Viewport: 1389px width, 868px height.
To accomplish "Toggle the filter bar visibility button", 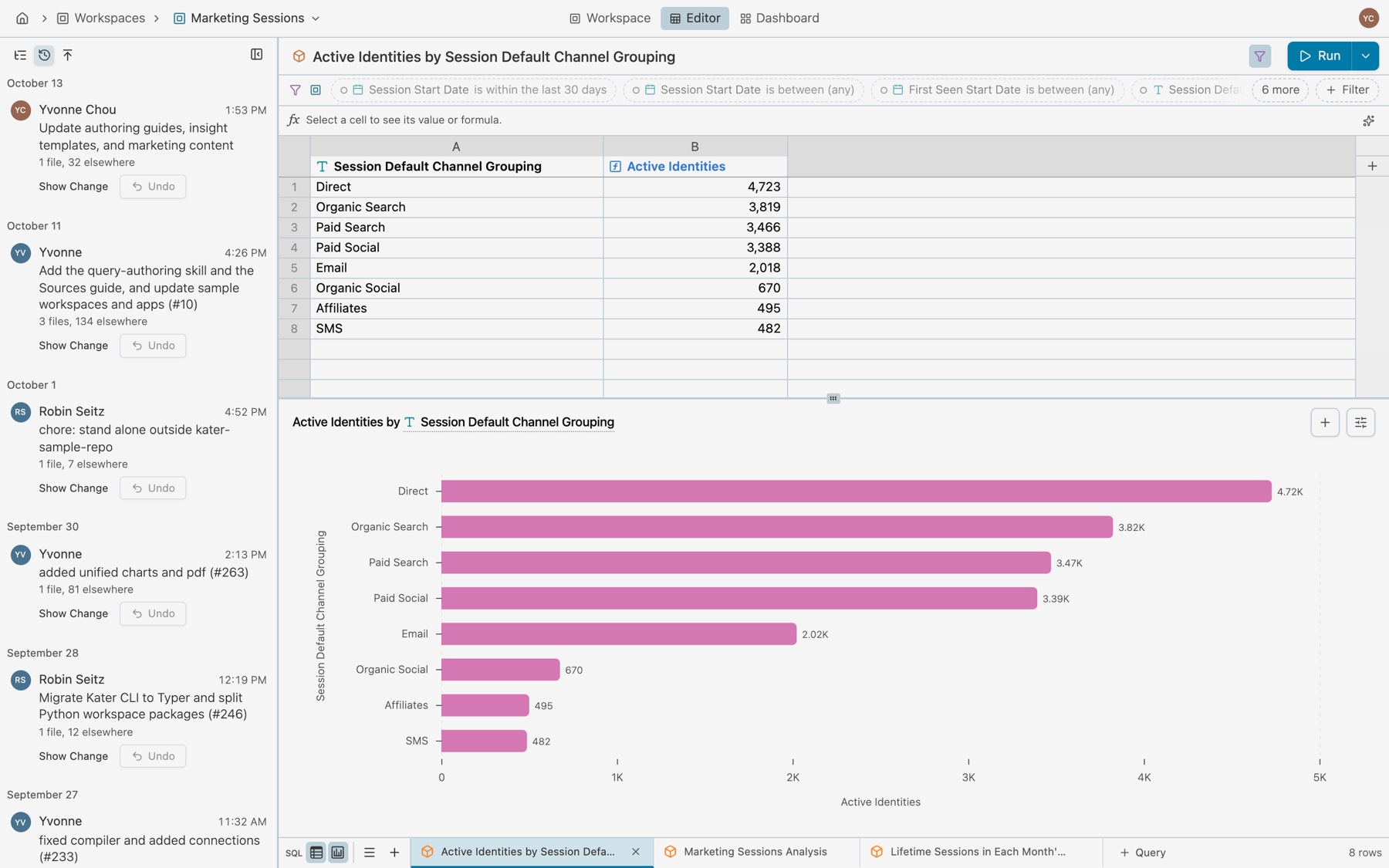I will (1259, 56).
